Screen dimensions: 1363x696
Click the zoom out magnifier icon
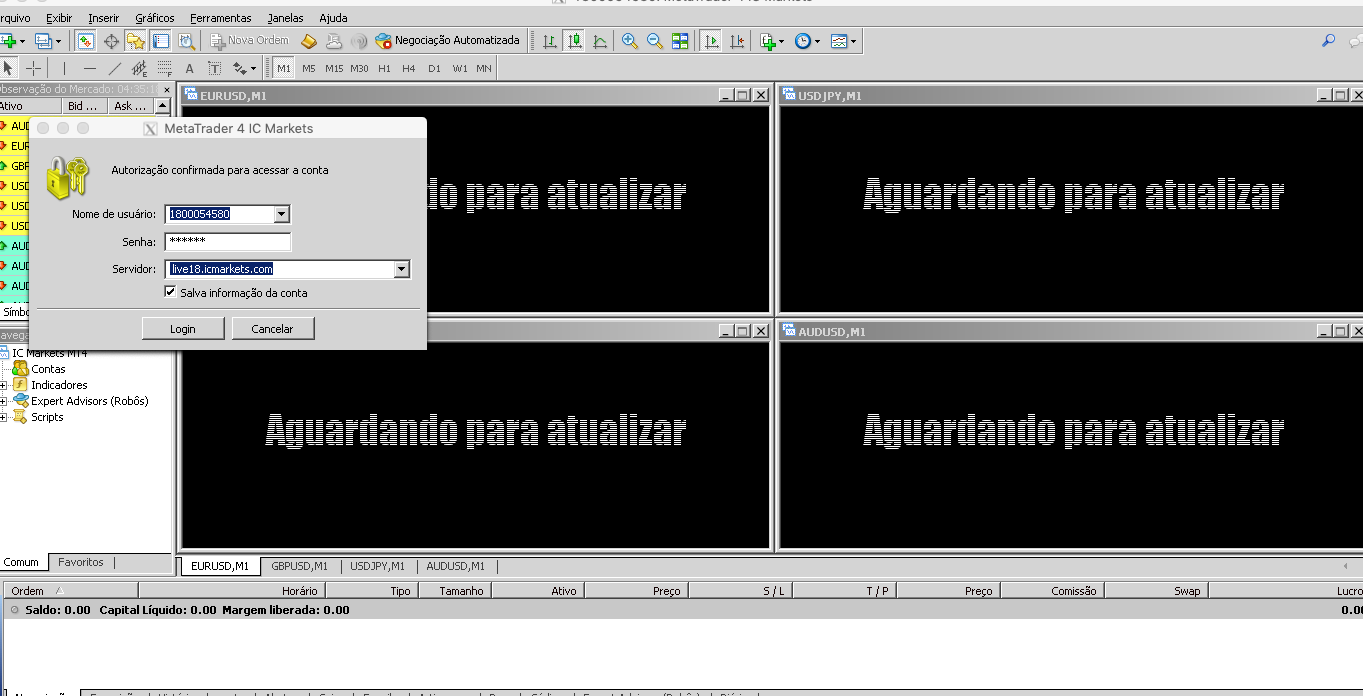tap(654, 41)
